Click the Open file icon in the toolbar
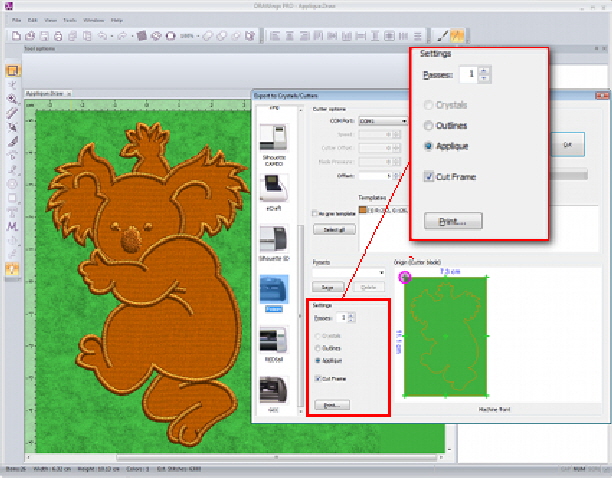 (30, 36)
